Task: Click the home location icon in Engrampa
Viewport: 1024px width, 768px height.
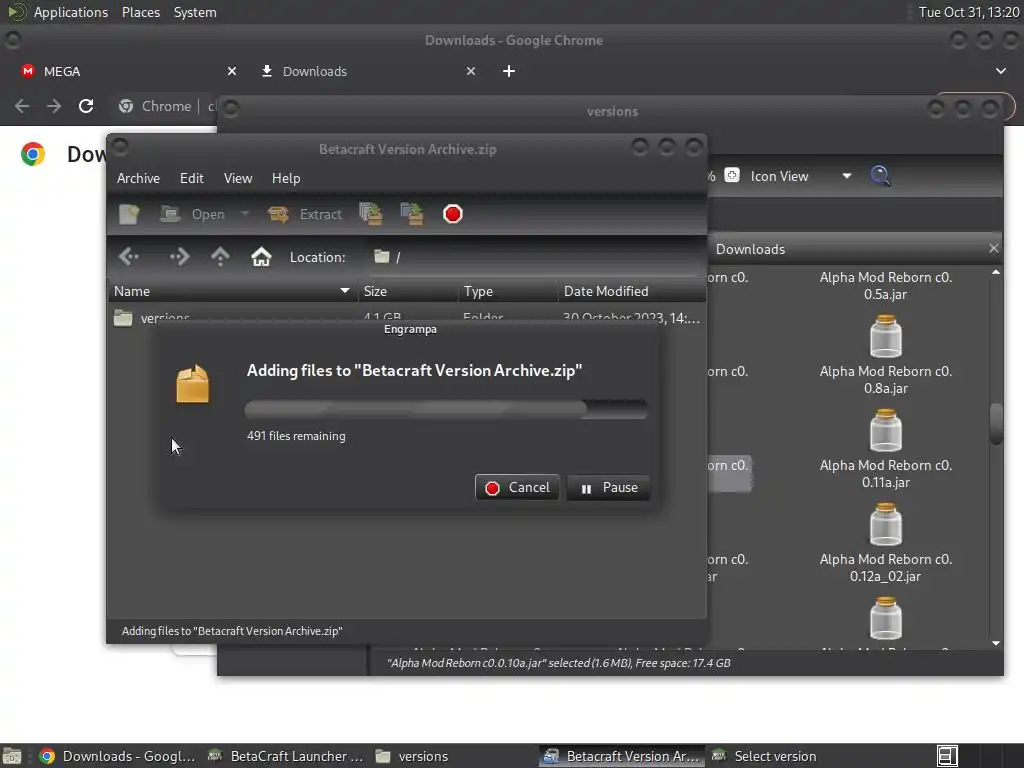Action: point(261,257)
